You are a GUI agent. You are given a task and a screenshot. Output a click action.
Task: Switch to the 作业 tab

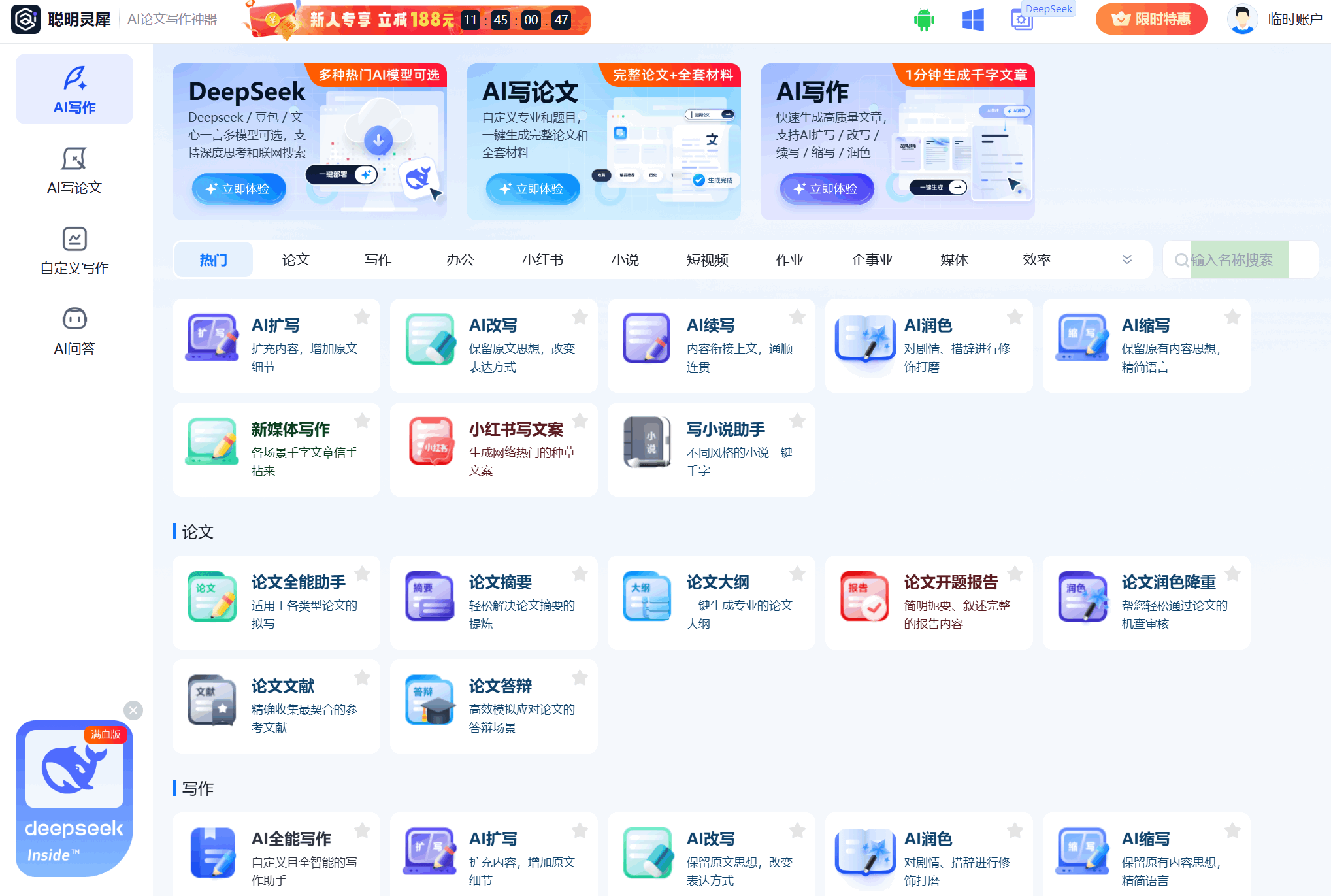point(790,259)
